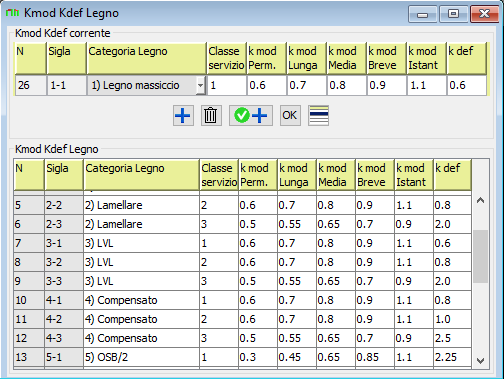
Task: Click '2) Lamellare' in row 6
Action: tap(114, 224)
